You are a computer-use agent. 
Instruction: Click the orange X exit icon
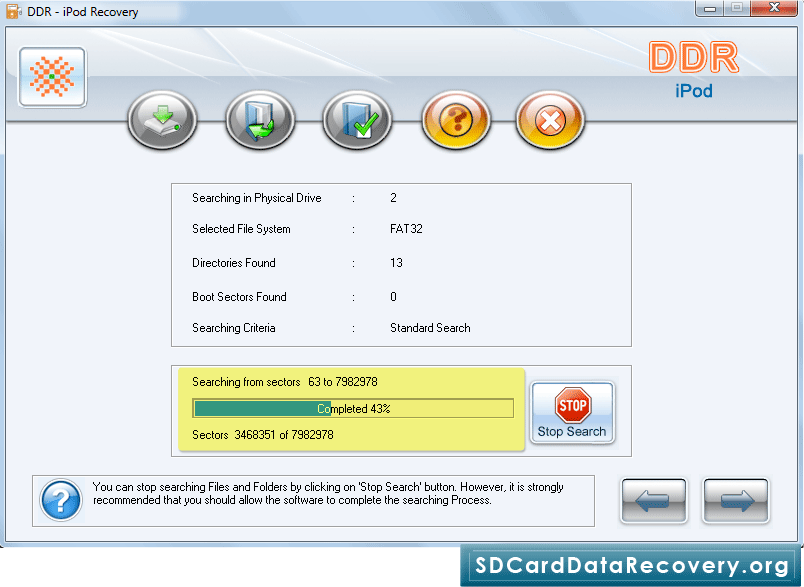point(550,120)
